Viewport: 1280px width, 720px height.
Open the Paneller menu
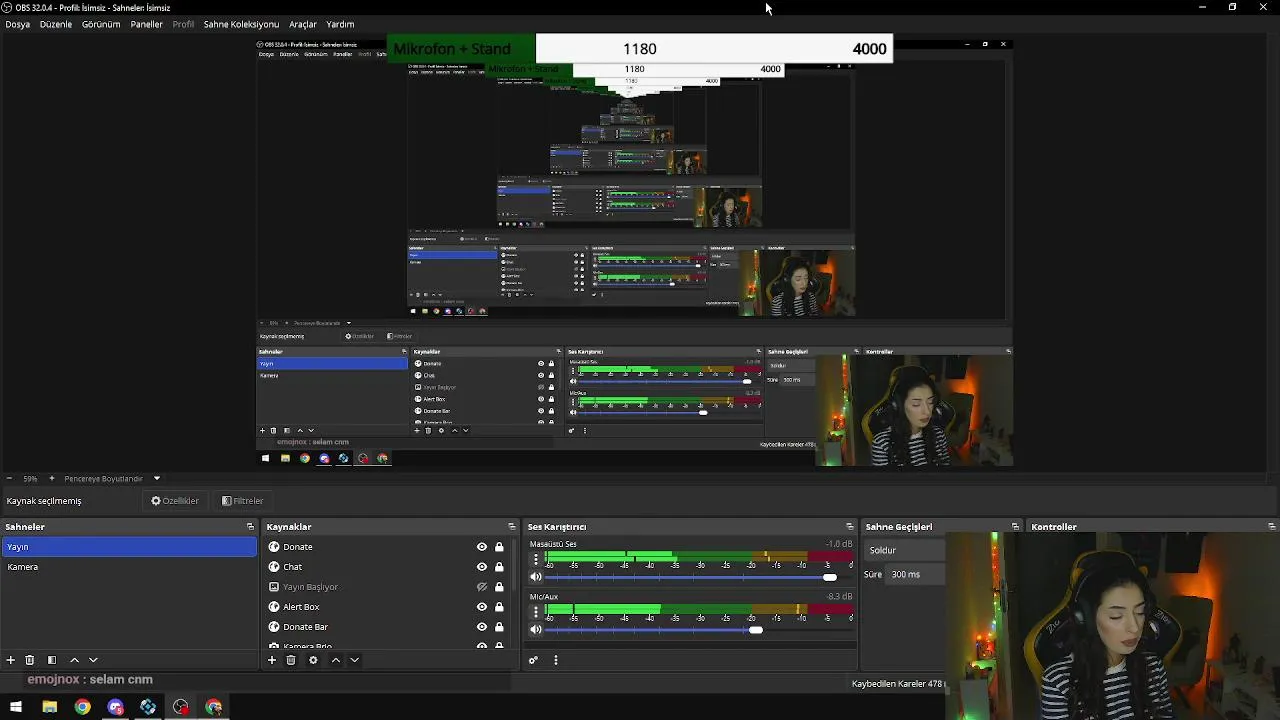(147, 24)
